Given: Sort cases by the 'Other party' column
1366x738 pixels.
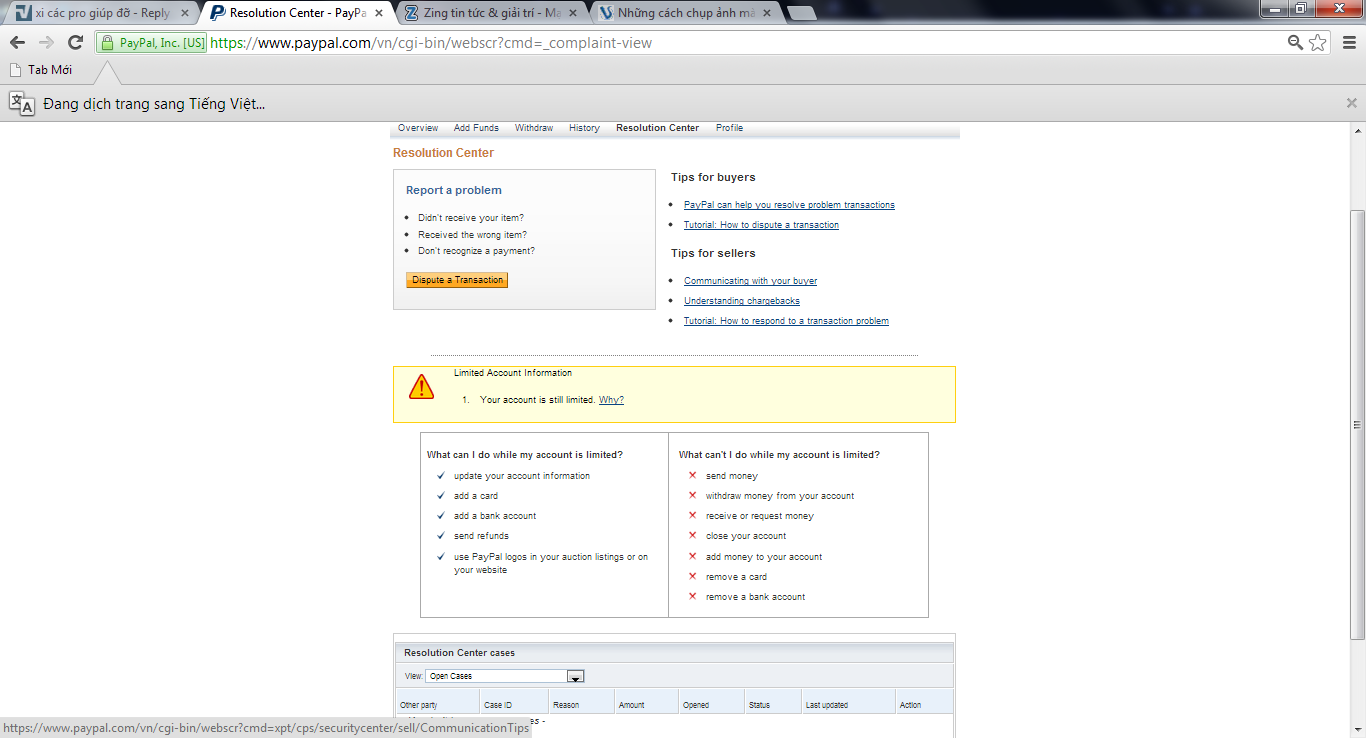Looking at the screenshot, I should pyautogui.click(x=419, y=705).
